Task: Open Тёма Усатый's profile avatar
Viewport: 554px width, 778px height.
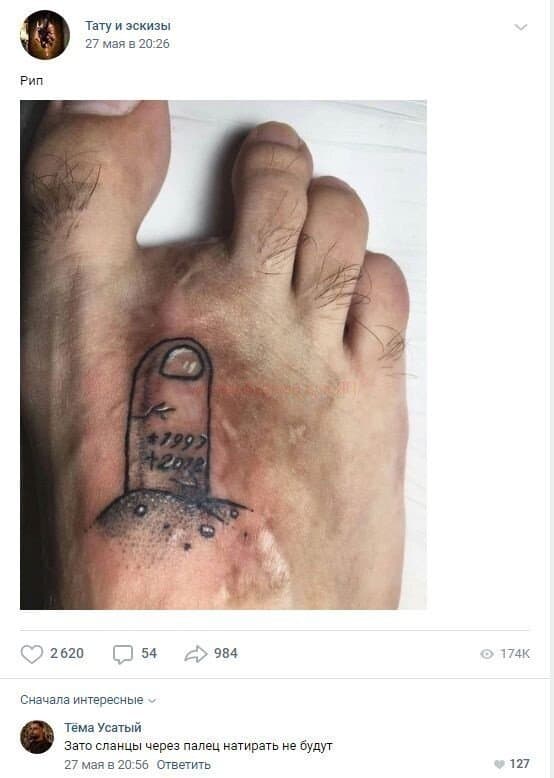Action: coord(37,737)
